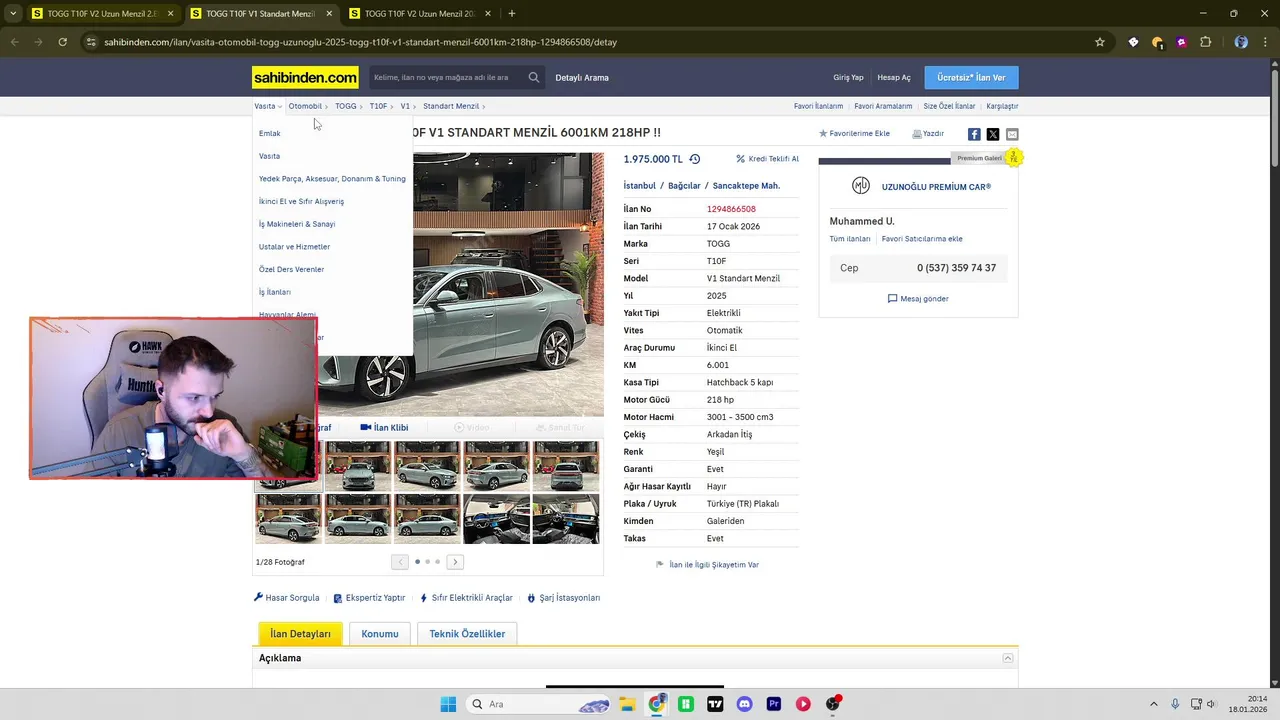Click Ücretsiz İlan Ver button
Viewport: 1280px width, 720px height.
tap(971, 77)
